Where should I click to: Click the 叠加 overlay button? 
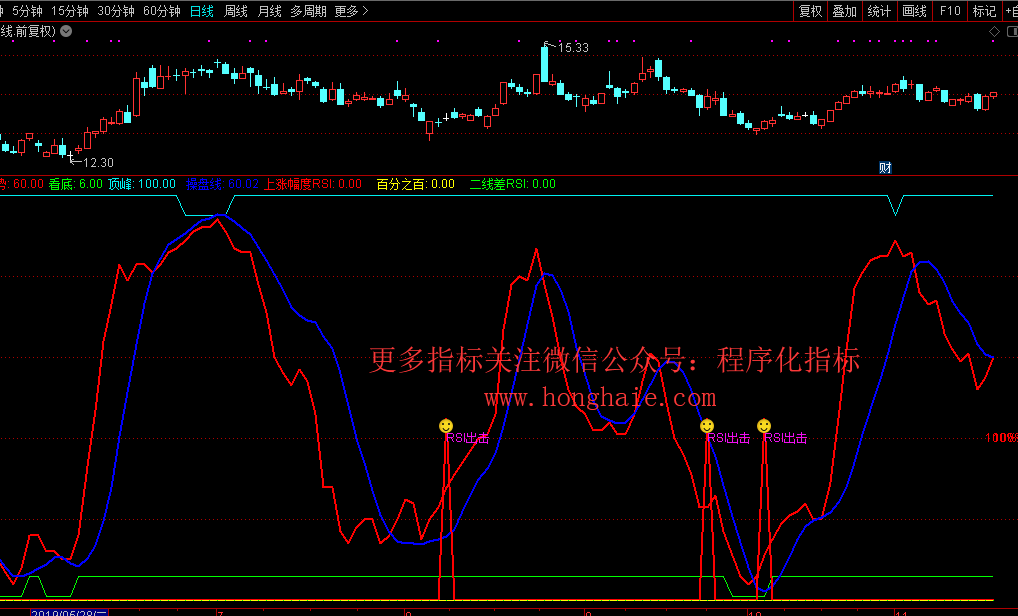844,11
